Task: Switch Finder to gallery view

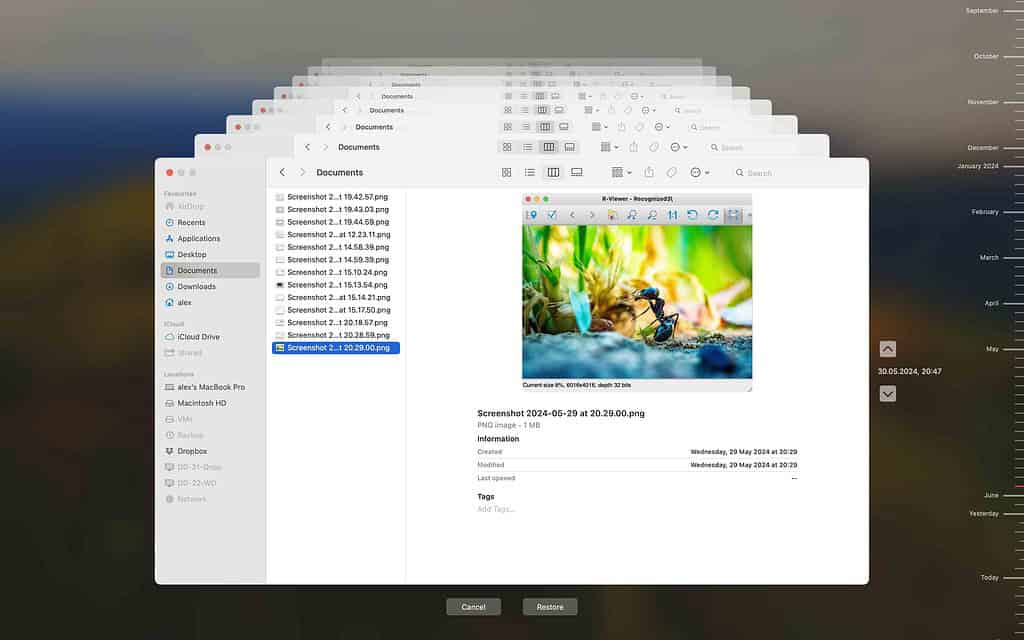Action: point(577,172)
